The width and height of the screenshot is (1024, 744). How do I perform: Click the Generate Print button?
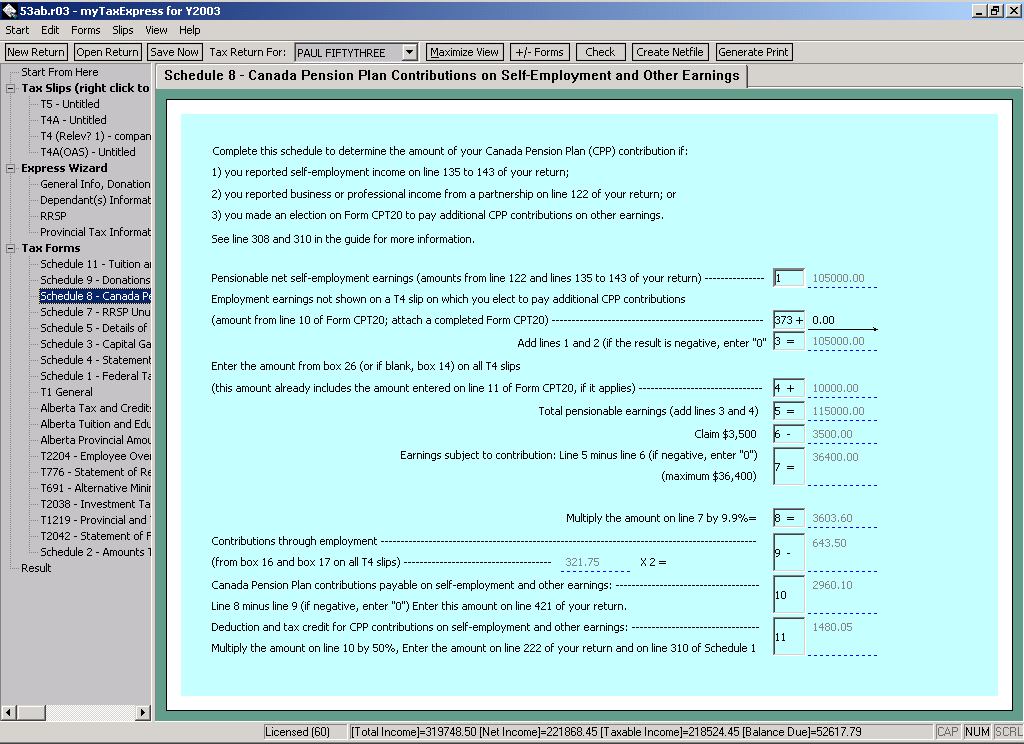[x=754, y=52]
